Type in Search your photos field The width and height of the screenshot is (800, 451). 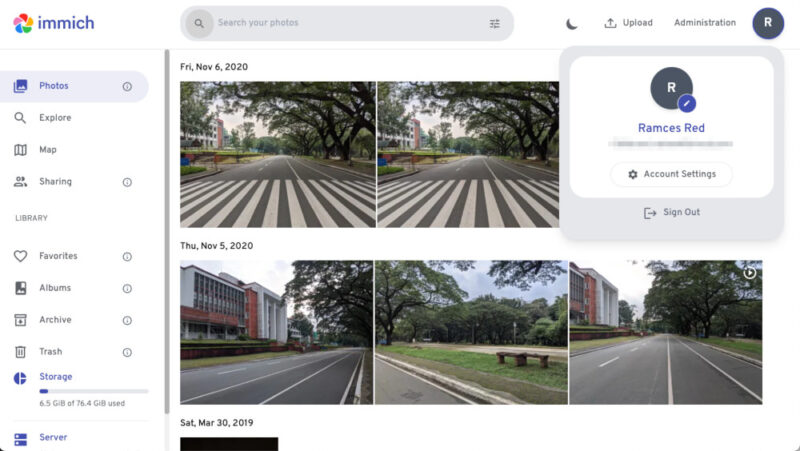(x=347, y=23)
